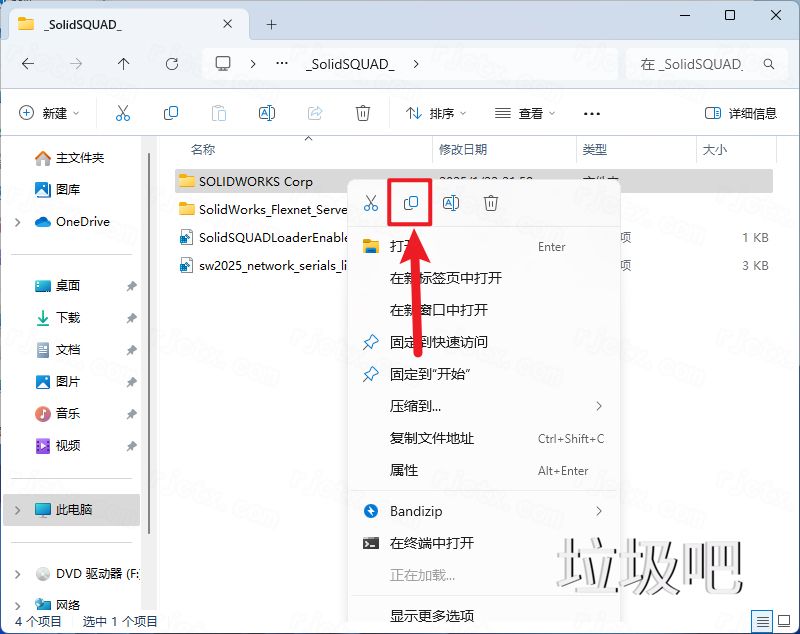Navigate up one folder level

122,64
